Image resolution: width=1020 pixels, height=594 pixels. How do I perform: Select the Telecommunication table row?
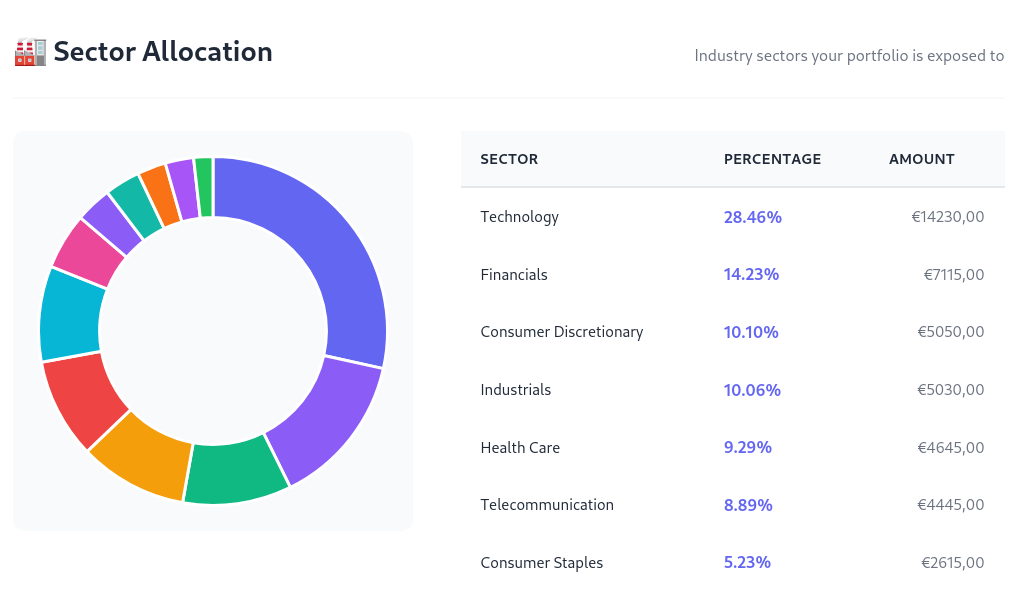tap(547, 505)
